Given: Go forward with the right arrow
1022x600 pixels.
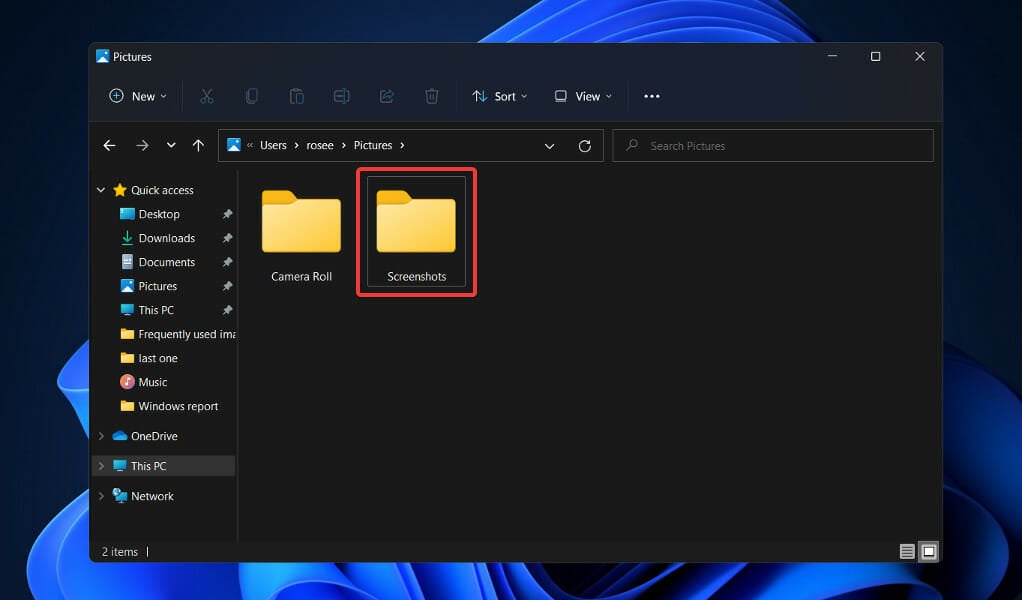Looking at the screenshot, I should point(142,146).
